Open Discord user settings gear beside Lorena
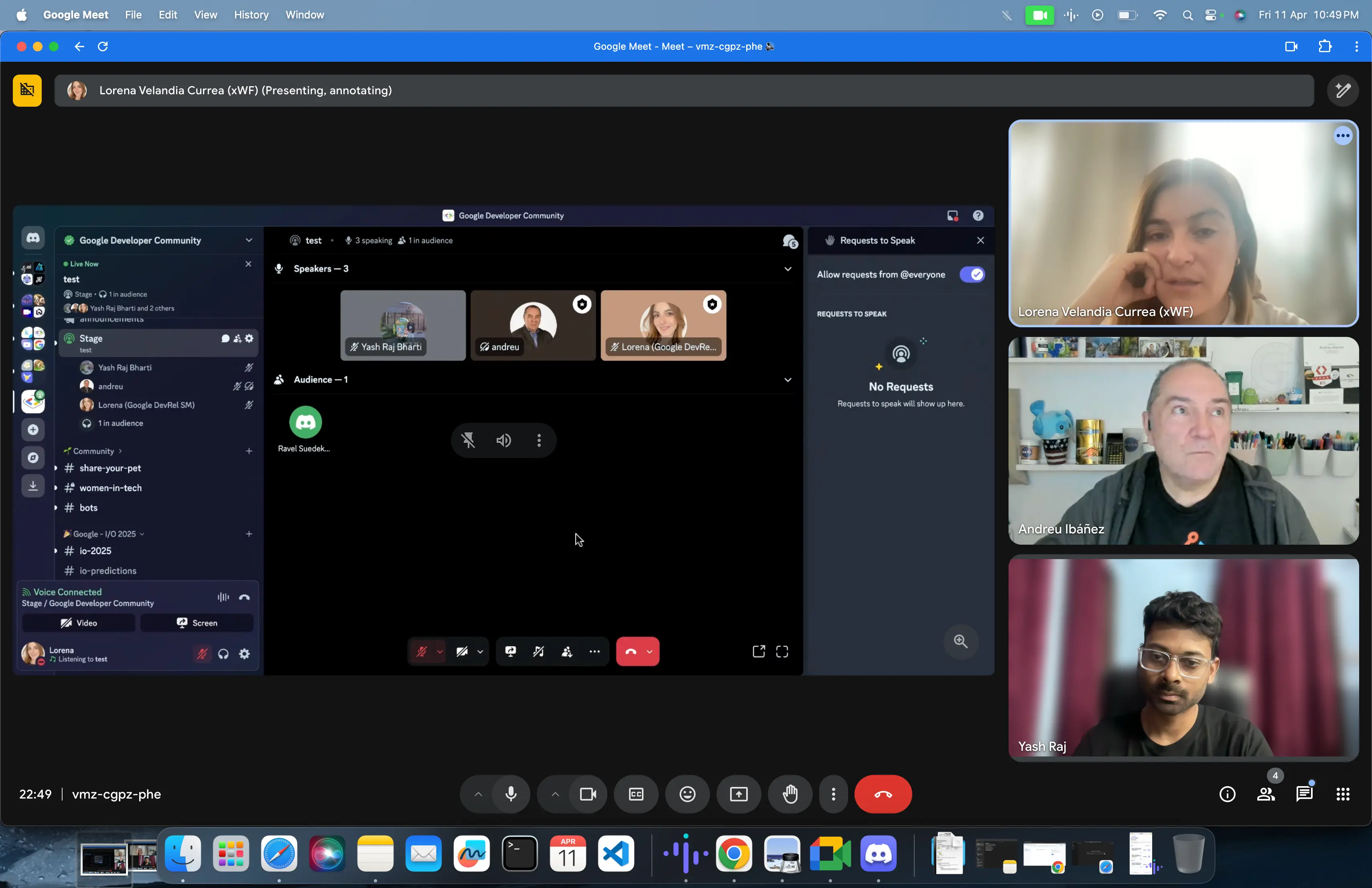Screen dimensions: 1372x888 [x=244, y=653]
